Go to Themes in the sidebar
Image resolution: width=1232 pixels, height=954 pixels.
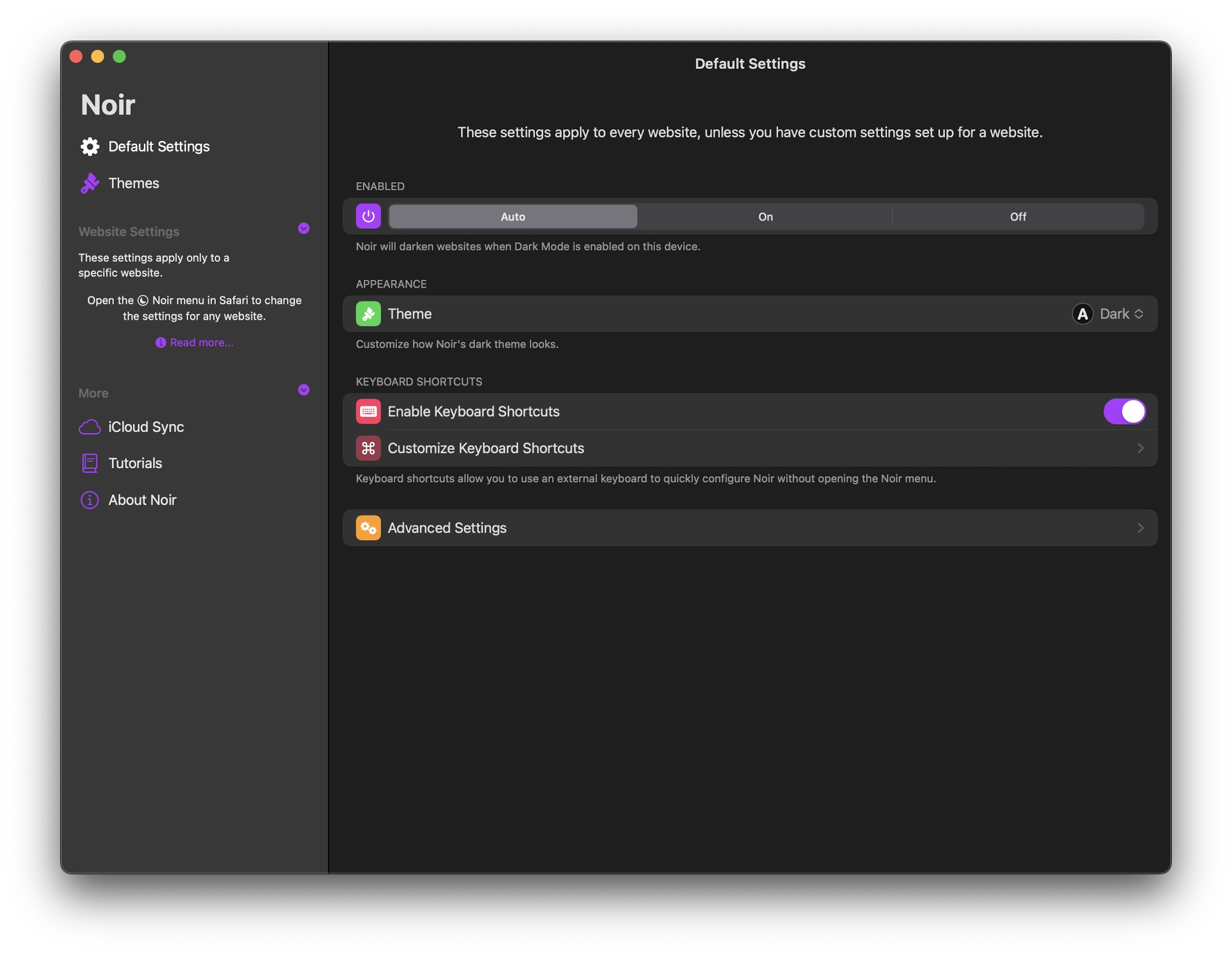click(134, 183)
